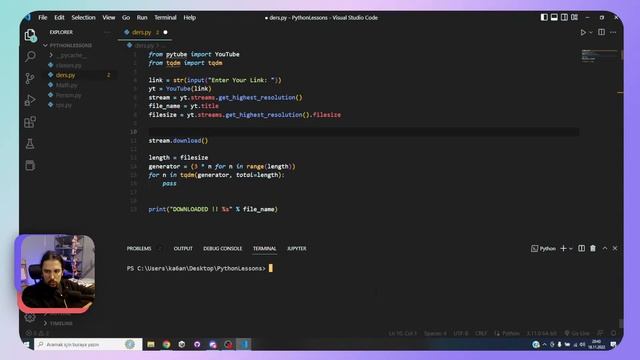Click the UTF-8 encoding in status bar
The height and width of the screenshot is (360, 640).
(461, 333)
